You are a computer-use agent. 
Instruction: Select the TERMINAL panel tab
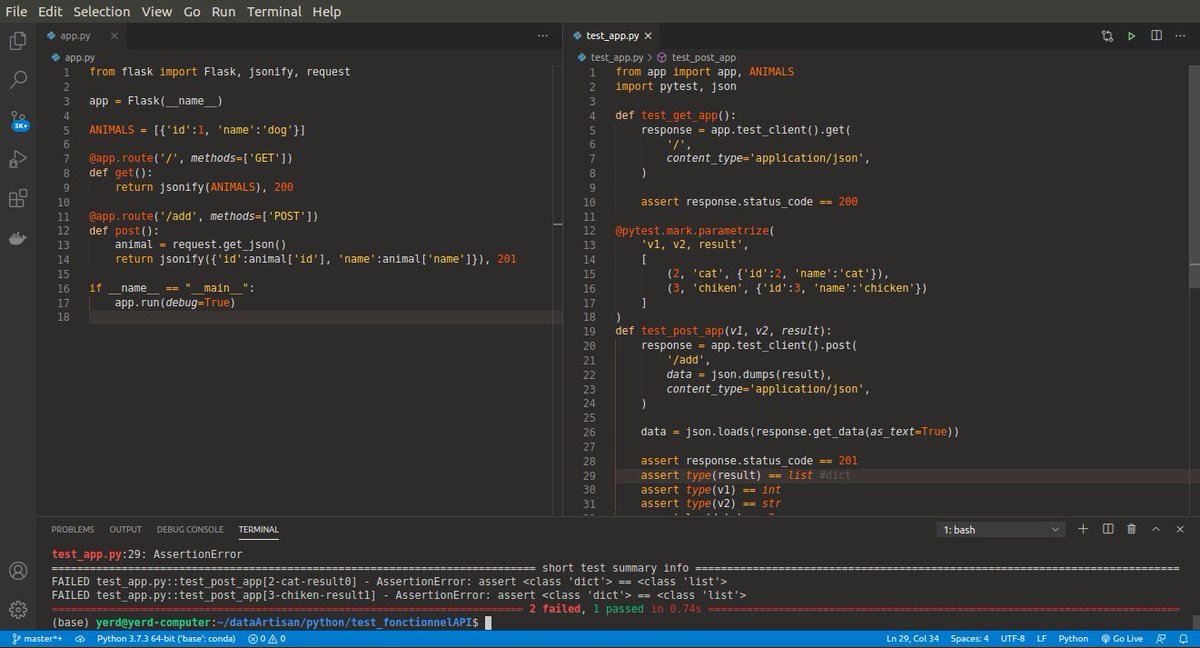pyautogui.click(x=258, y=529)
